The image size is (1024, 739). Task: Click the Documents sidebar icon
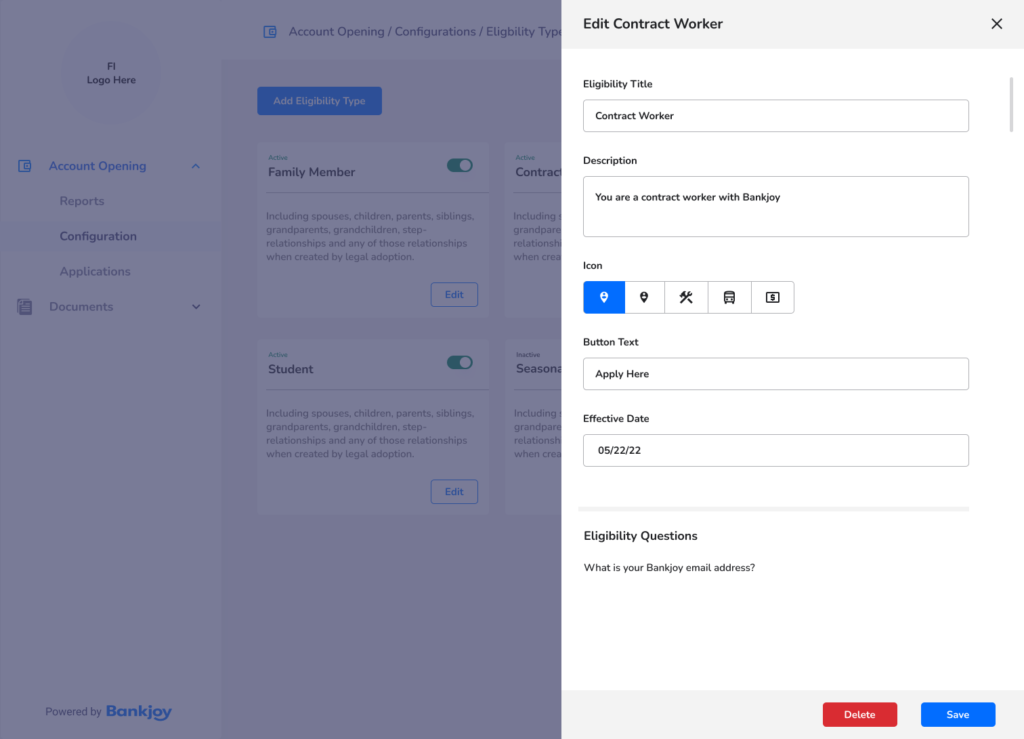[x=25, y=307]
